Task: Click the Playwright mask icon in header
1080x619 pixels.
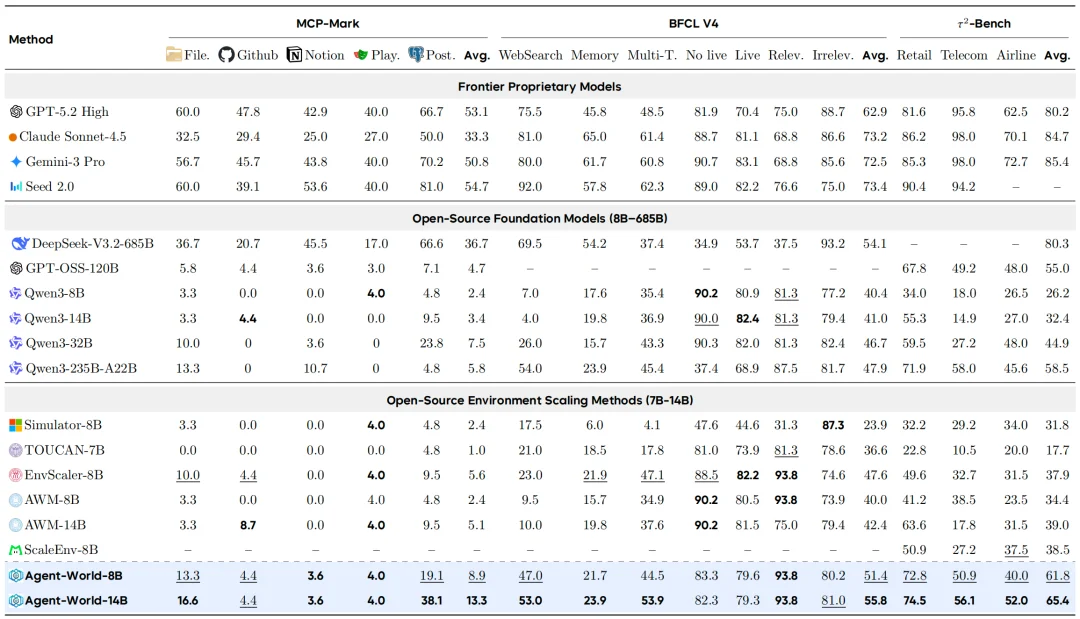Action: click(x=360, y=55)
